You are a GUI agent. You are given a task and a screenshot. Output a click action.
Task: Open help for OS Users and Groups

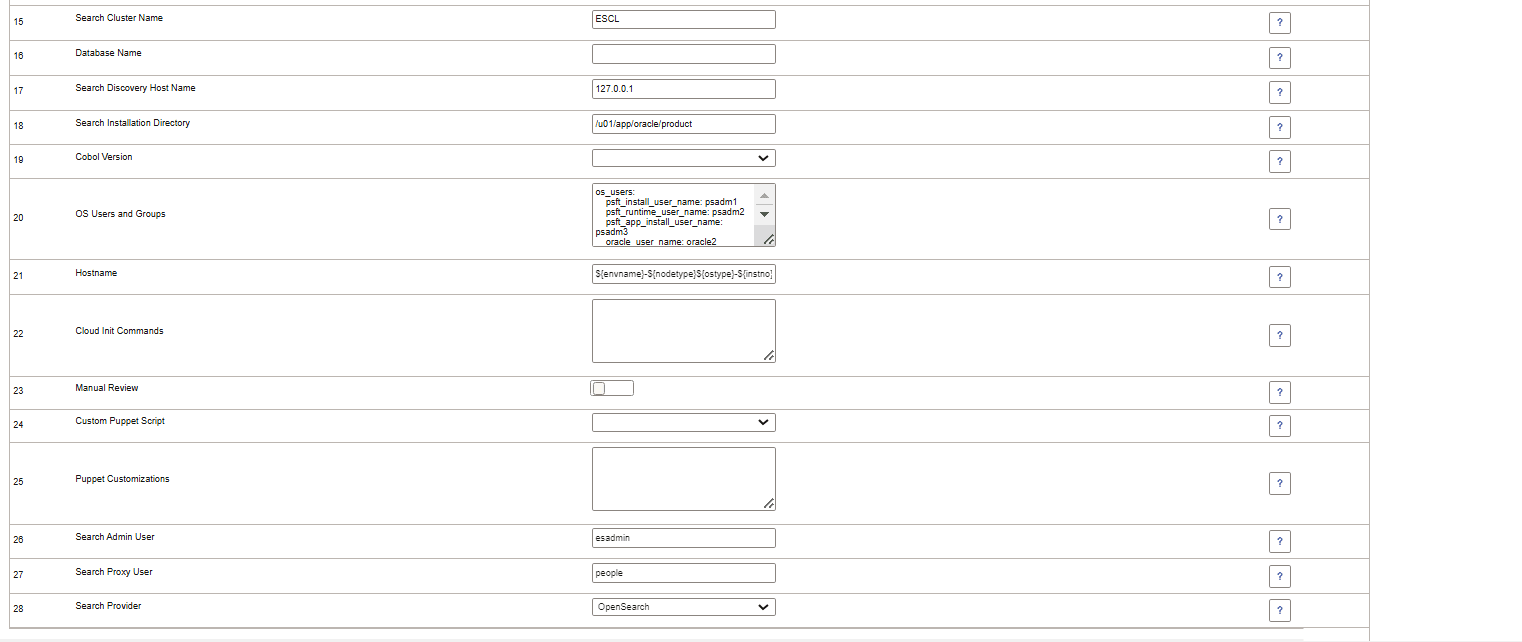pos(1279,218)
